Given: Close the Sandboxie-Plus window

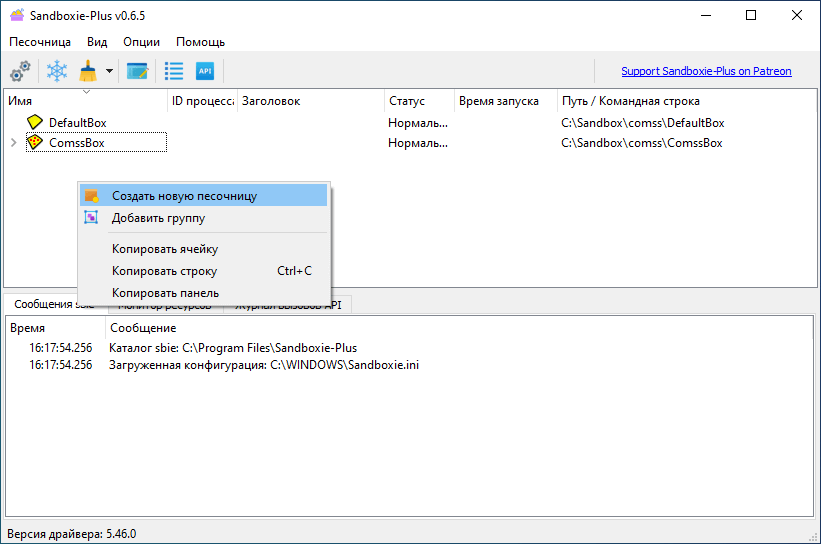Looking at the screenshot, I should pos(796,15).
